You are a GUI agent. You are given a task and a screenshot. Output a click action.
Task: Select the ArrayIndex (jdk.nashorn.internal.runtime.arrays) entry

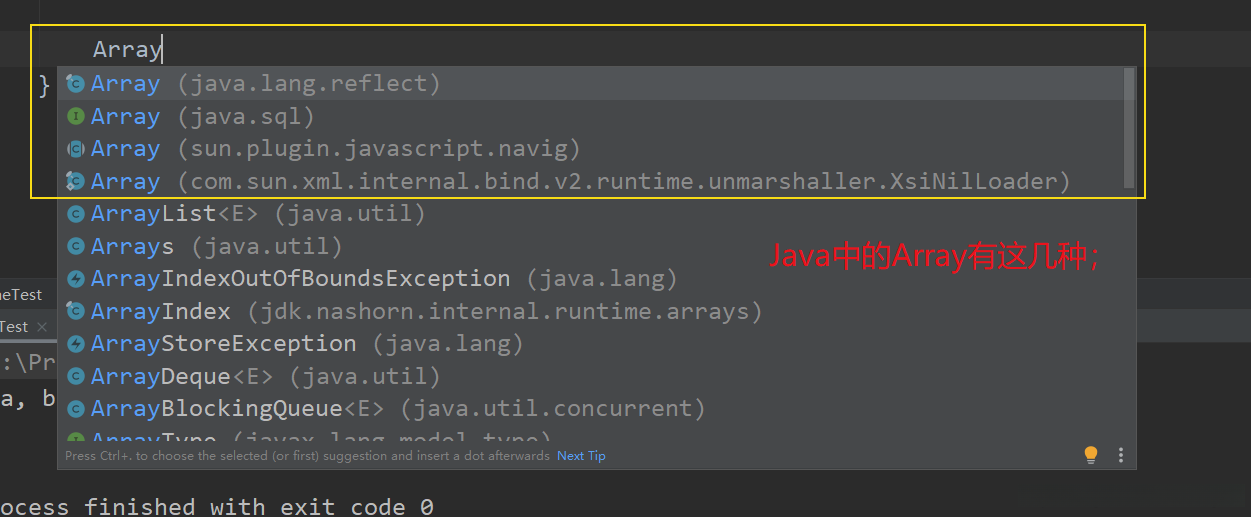tap(426, 312)
